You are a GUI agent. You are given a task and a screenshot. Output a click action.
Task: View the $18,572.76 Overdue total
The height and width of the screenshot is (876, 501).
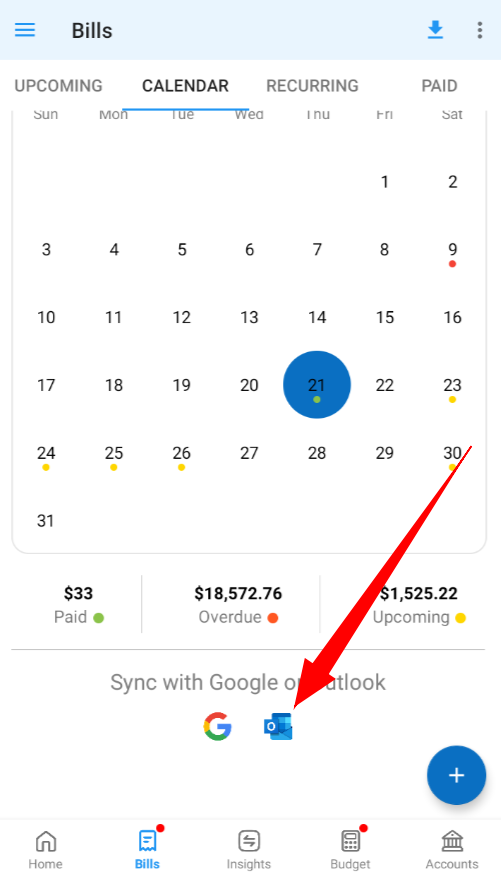pos(238,604)
